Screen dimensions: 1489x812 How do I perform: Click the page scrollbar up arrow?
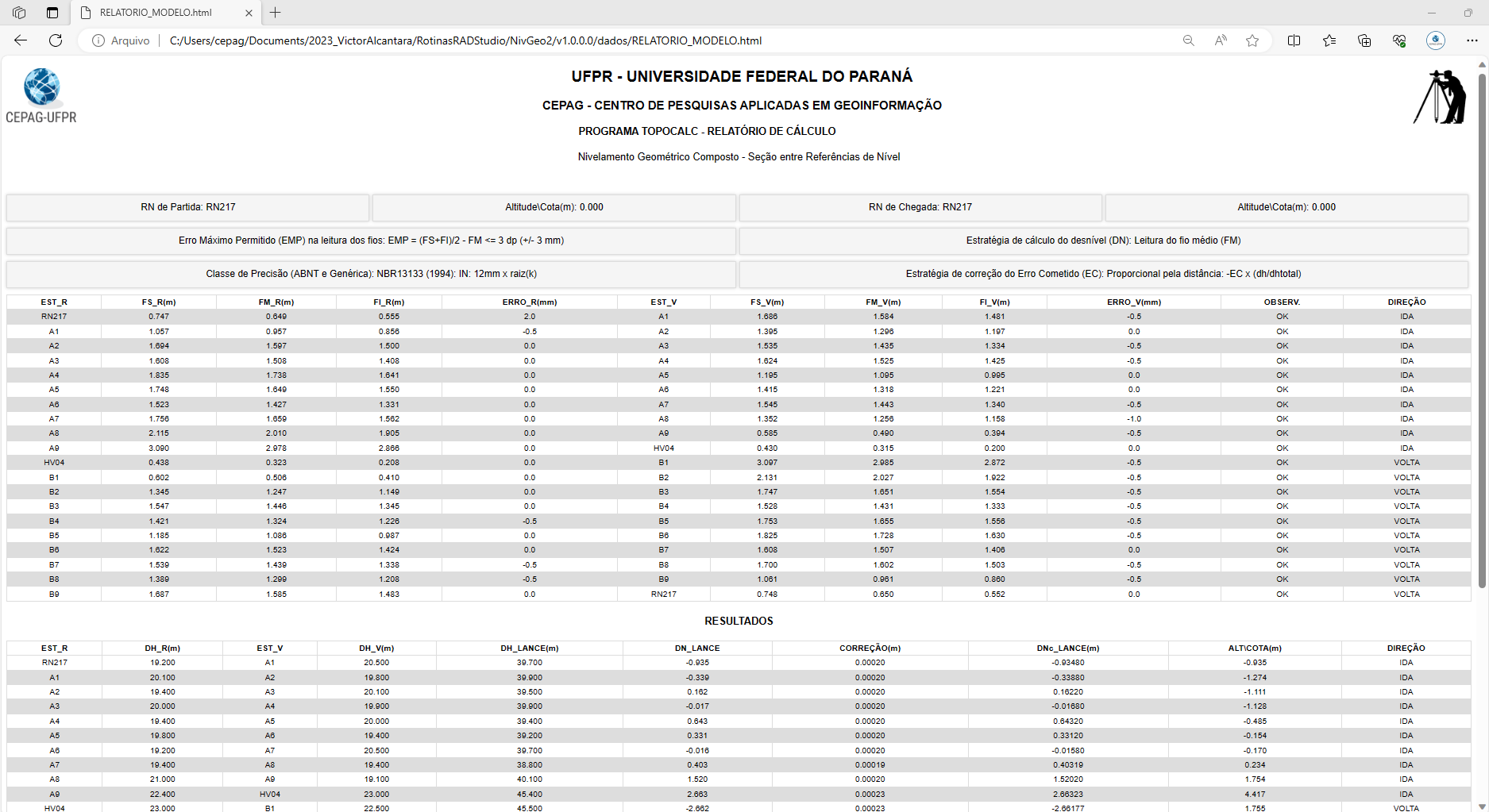[1482, 64]
